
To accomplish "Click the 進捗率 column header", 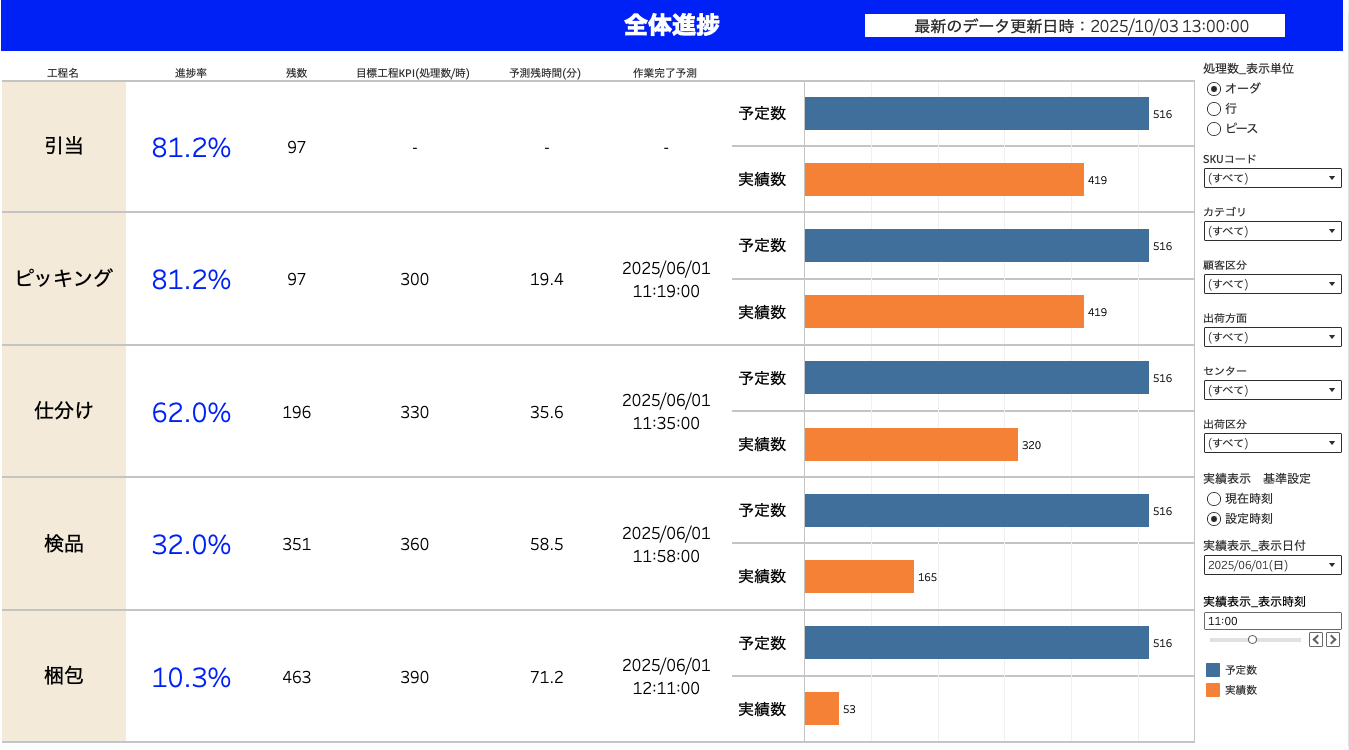I will (x=191, y=73).
